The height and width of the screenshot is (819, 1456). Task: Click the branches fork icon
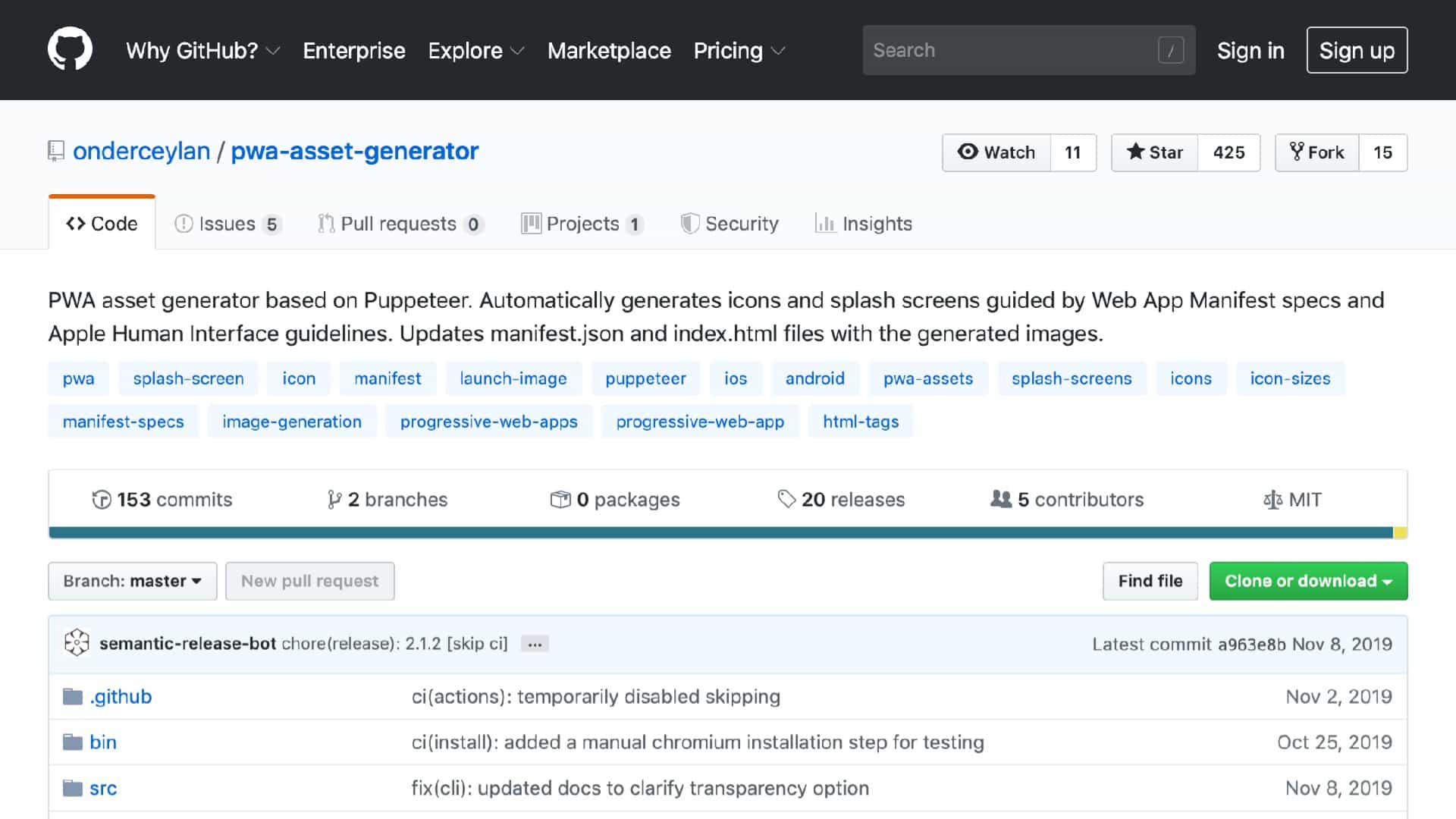(334, 500)
